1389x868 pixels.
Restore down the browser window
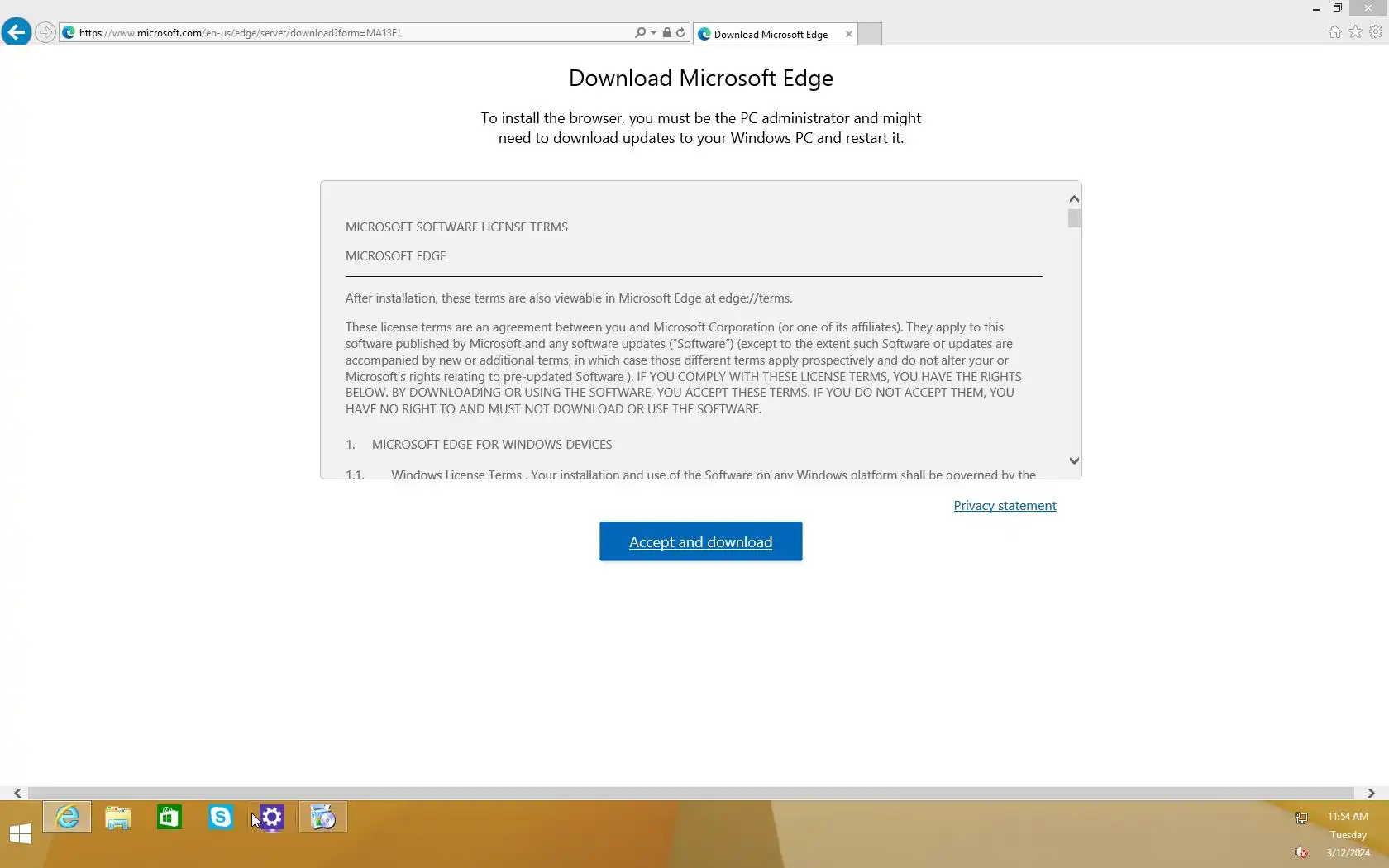[1338, 8]
